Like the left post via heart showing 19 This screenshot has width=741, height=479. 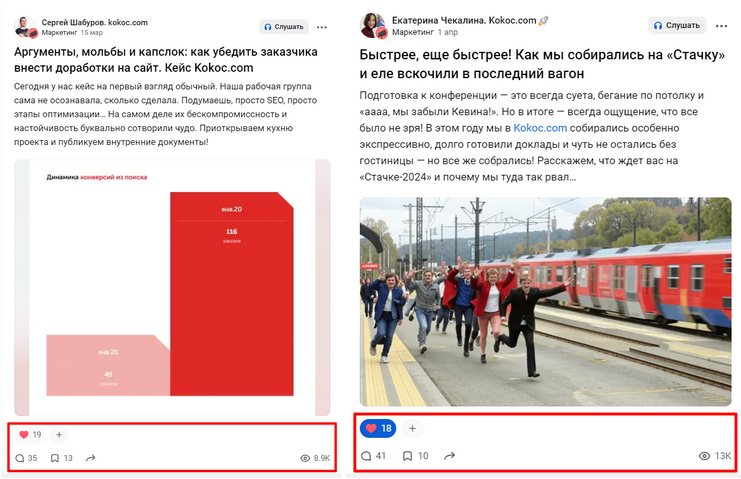point(30,435)
